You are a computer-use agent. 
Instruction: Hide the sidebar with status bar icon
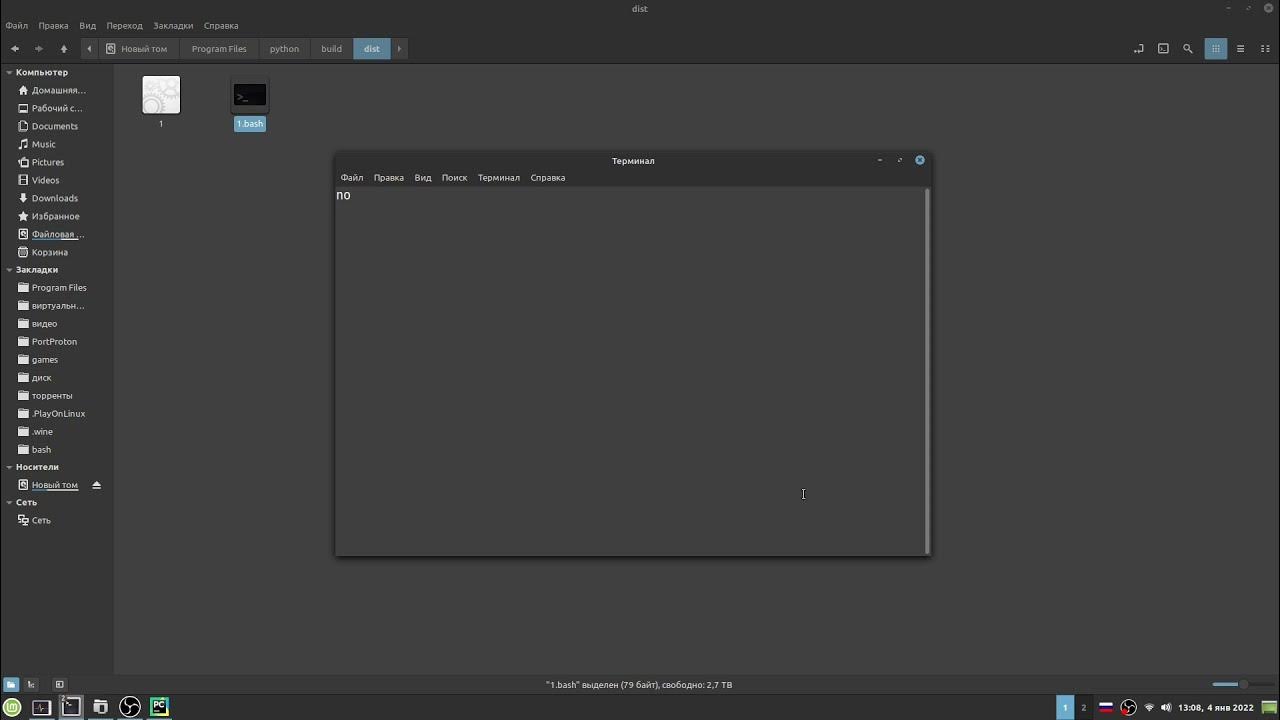coord(59,685)
